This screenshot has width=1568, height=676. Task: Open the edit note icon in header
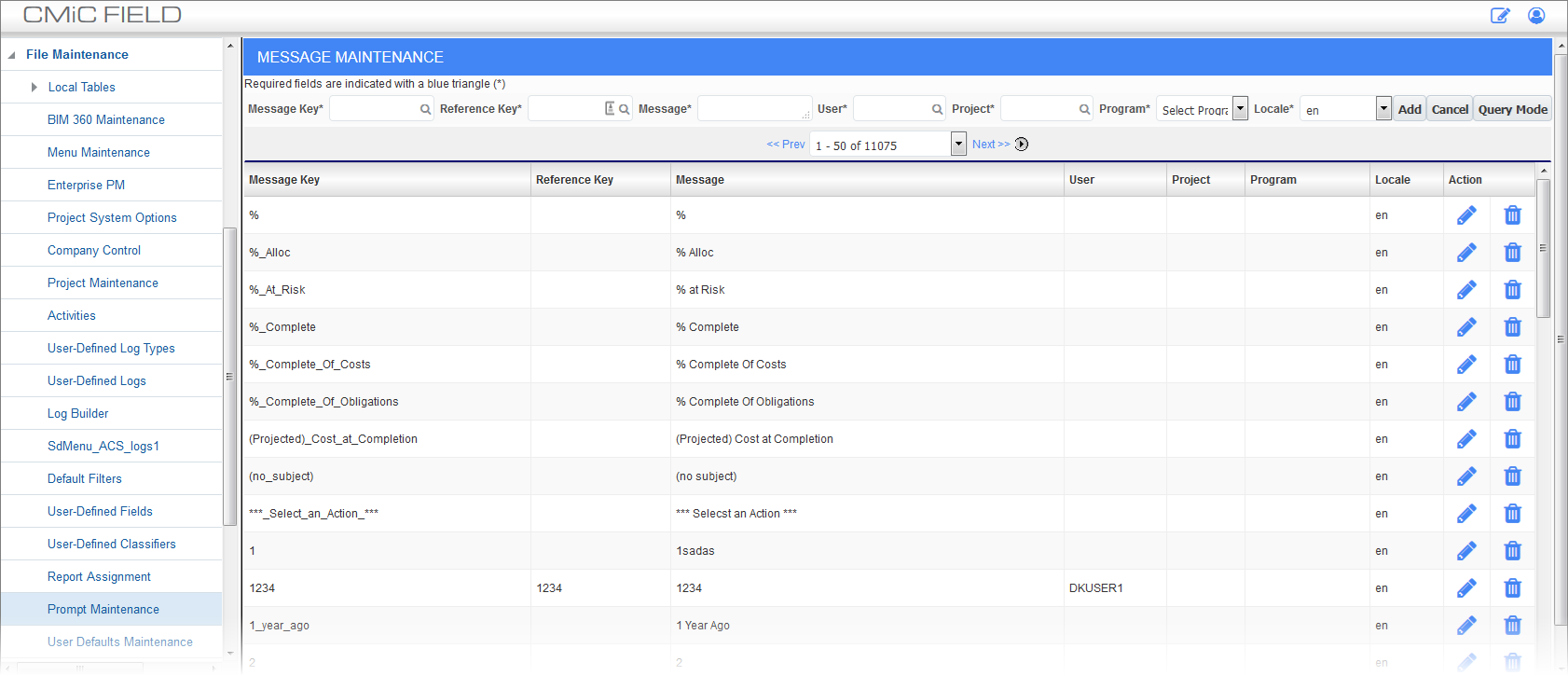click(x=1500, y=15)
